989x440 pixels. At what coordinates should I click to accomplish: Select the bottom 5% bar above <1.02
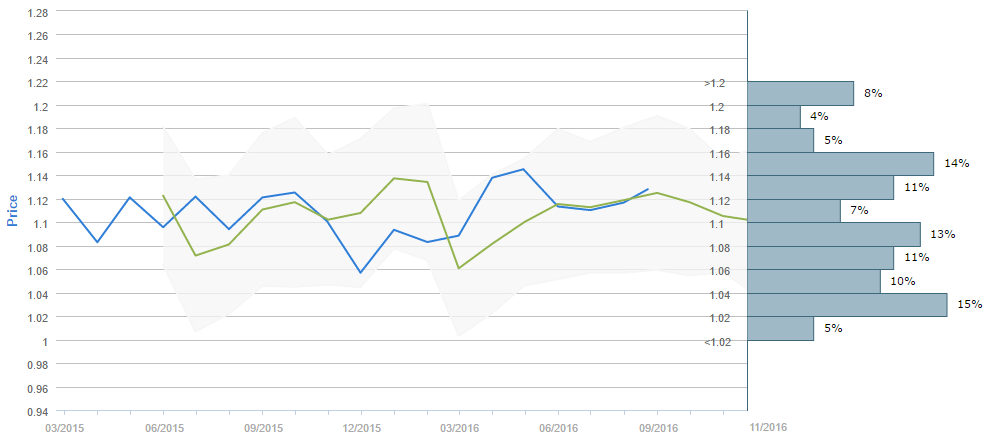pos(780,328)
